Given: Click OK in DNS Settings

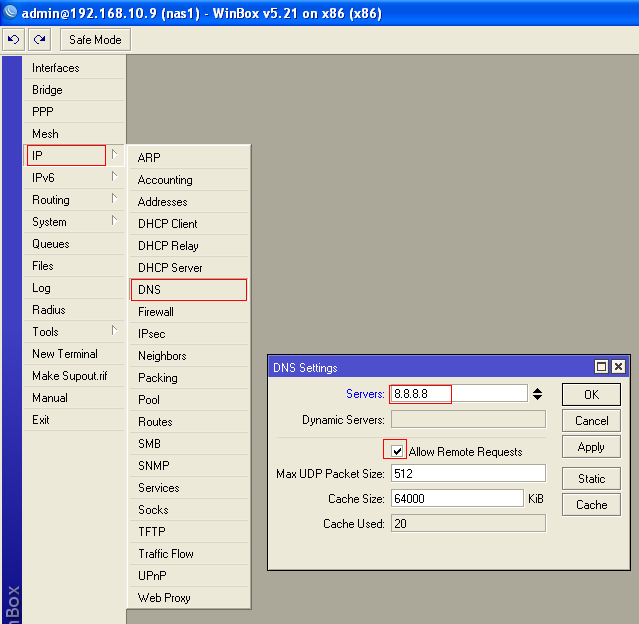Looking at the screenshot, I should click(x=591, y=394).
